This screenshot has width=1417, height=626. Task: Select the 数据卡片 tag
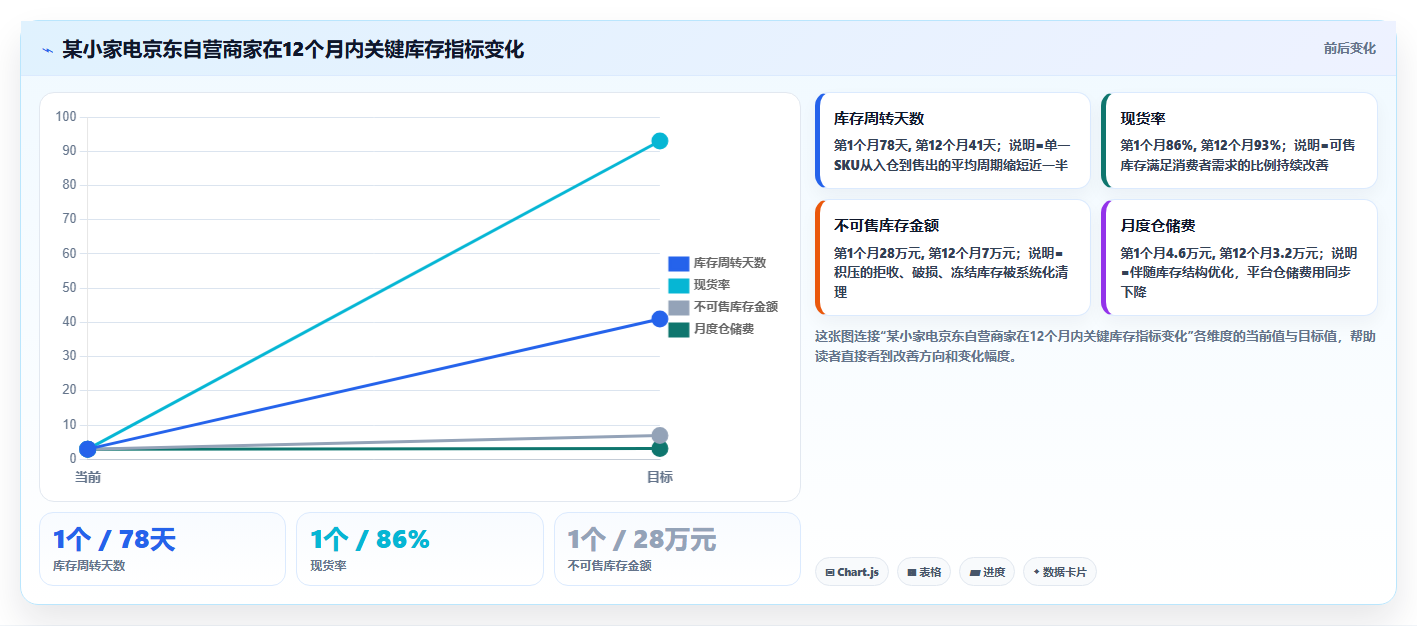pos(1060,572)
